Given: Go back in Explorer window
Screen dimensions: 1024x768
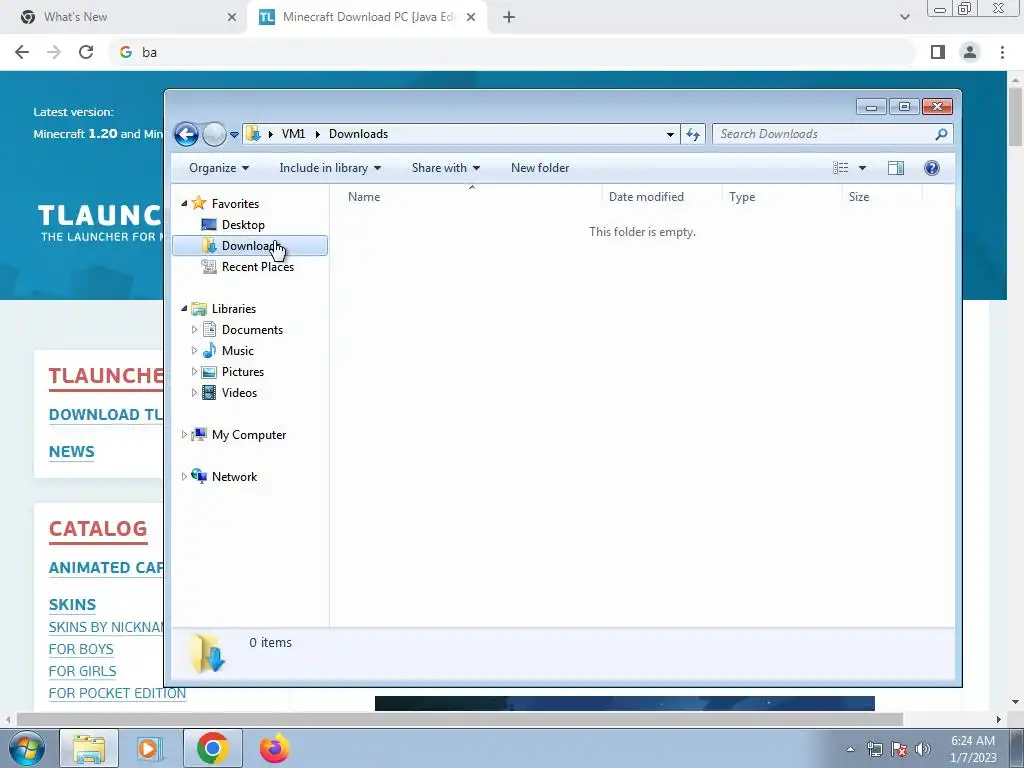Looking at the screenshot, I should (x=186, y=135).
